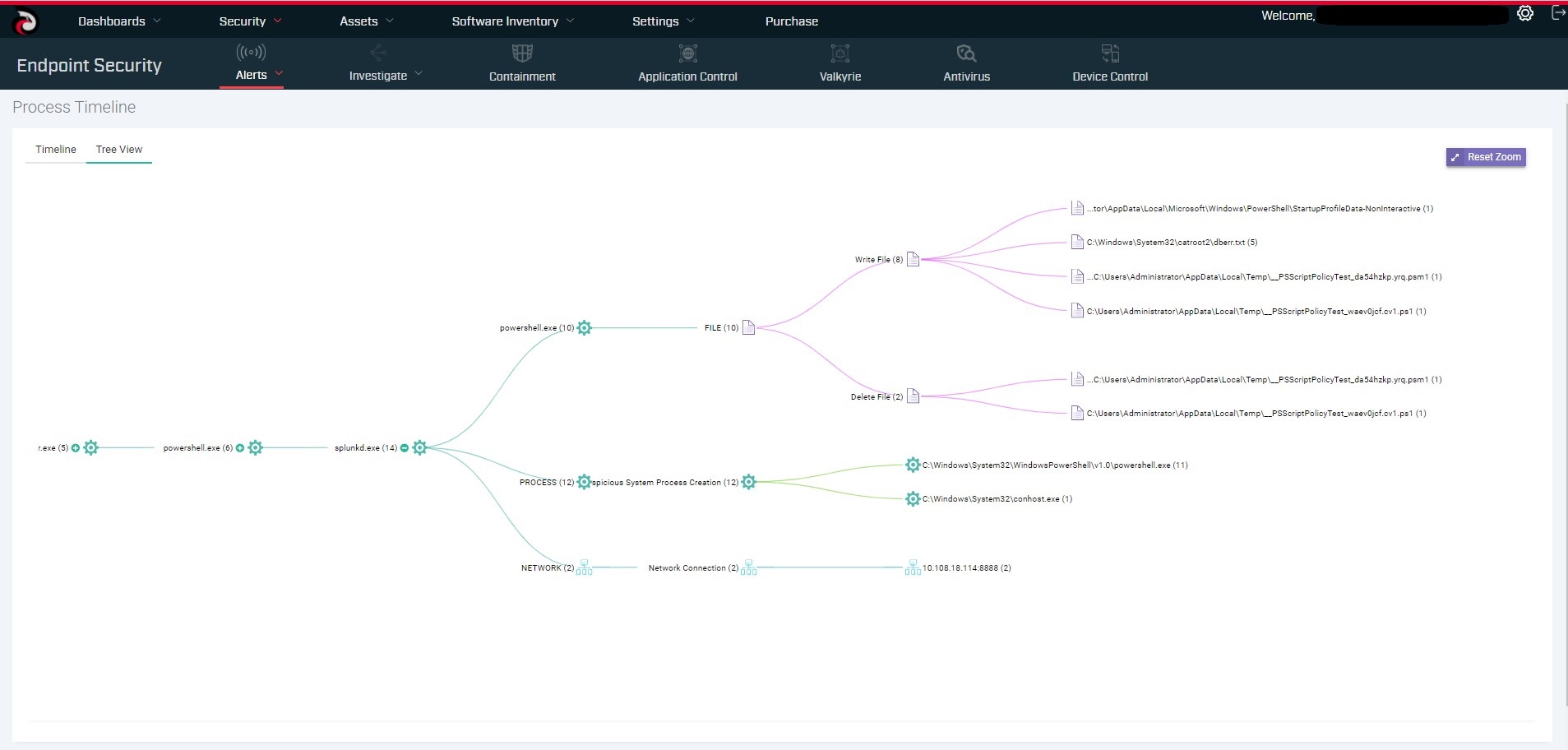
Task: Click the Write File (8) document icon
Action: point(913,260)
